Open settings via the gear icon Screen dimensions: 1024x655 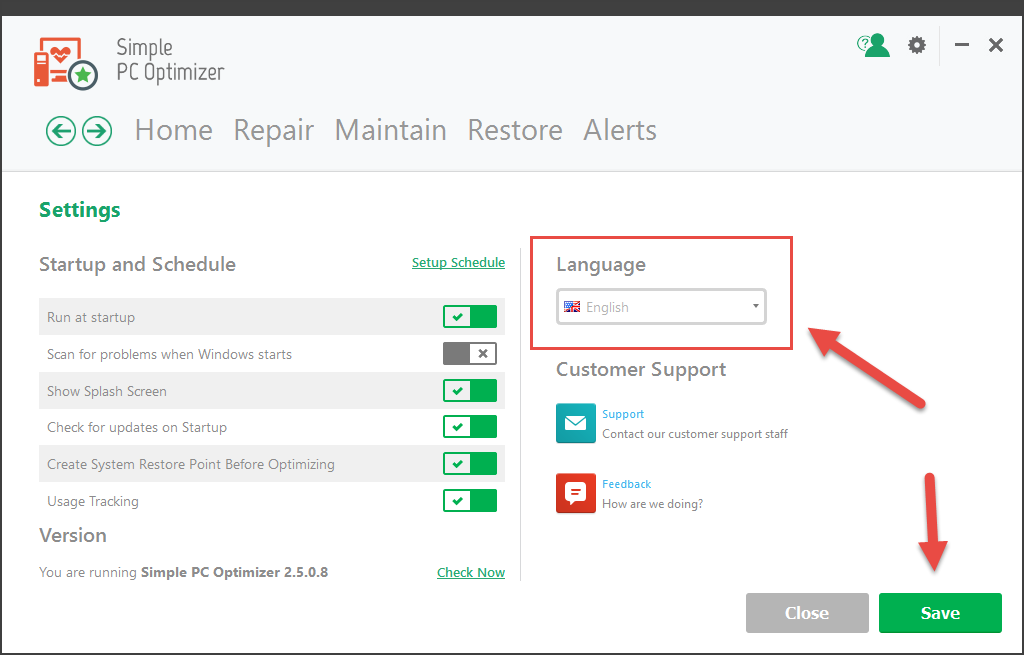click(917, 45)
